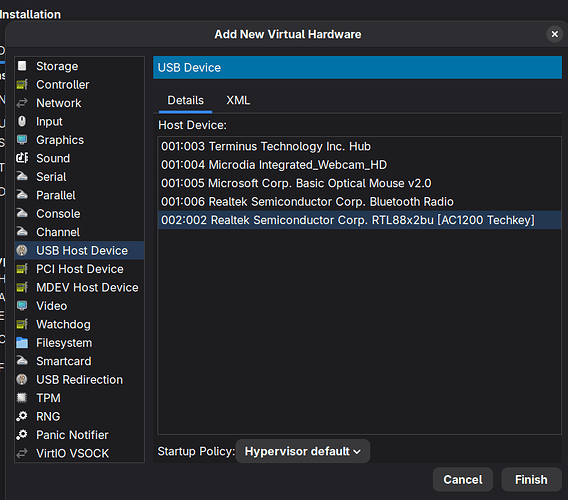
Task: Click the Smartcard icon
Action: pyautogui.click(x=22, y=361)
